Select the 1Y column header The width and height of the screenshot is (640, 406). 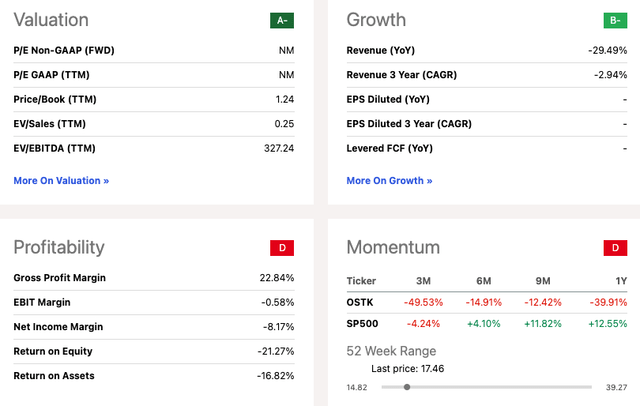pos(620,281)
